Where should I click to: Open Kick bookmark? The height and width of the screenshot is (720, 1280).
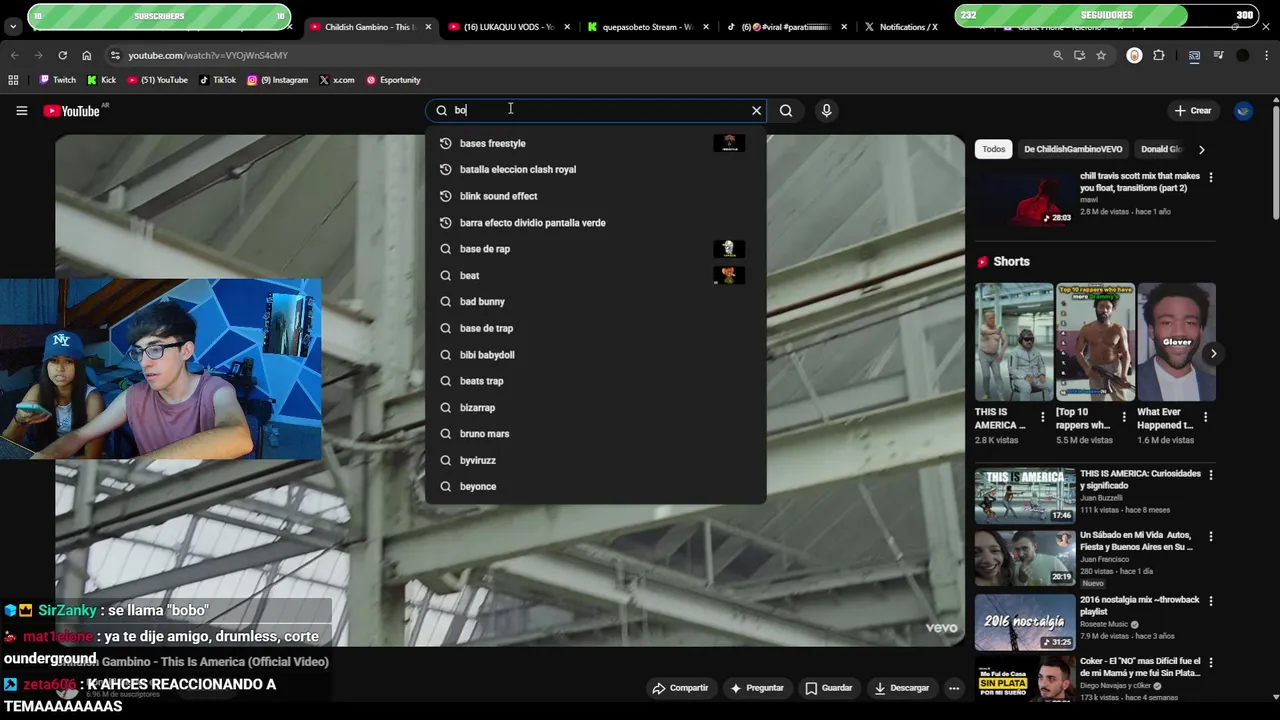102,80
